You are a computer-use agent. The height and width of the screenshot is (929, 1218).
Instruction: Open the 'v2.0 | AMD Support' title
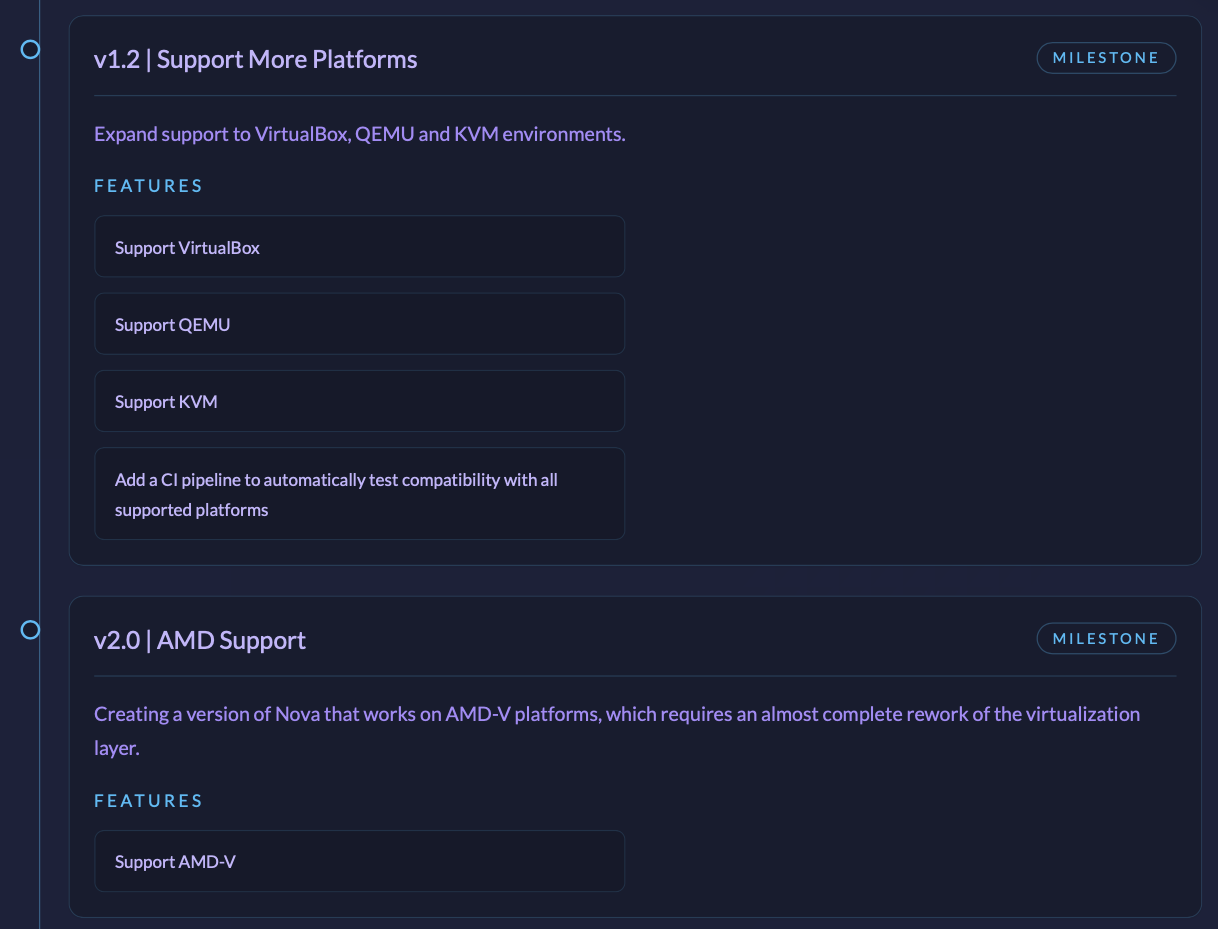click(200, 640)
